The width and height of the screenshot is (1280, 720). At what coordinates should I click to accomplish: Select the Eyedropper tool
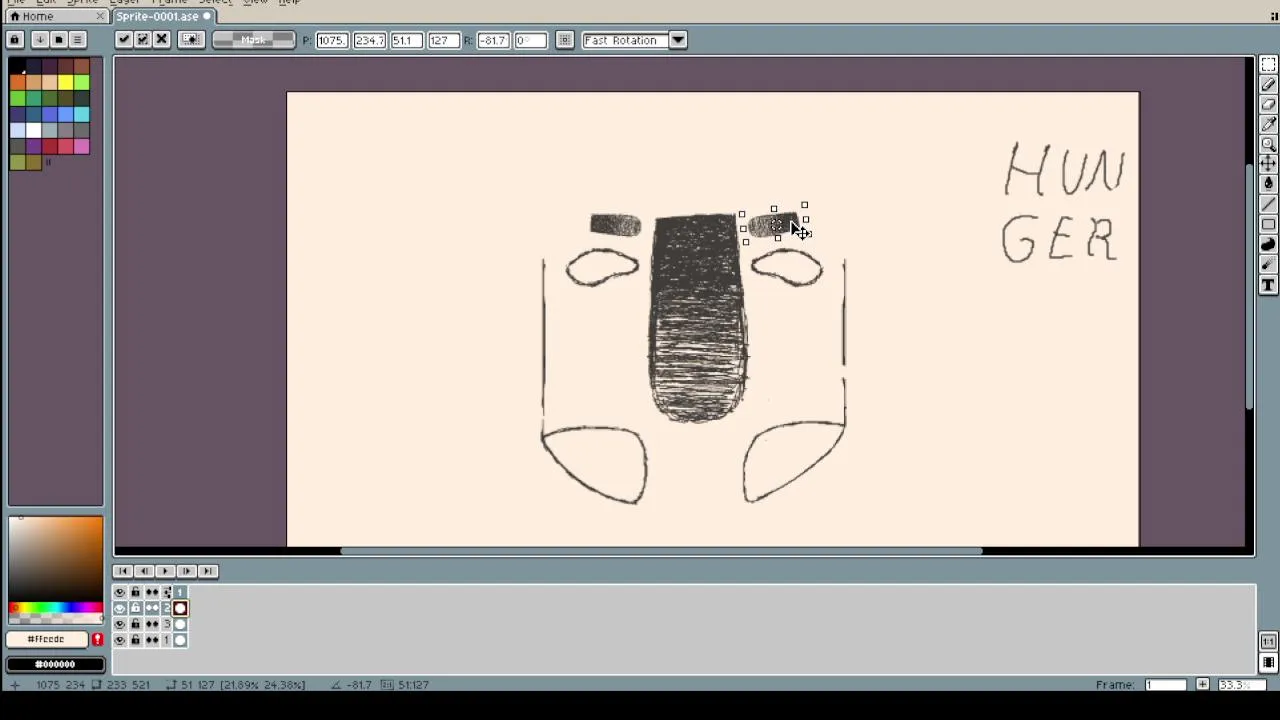coord(1268,125)
